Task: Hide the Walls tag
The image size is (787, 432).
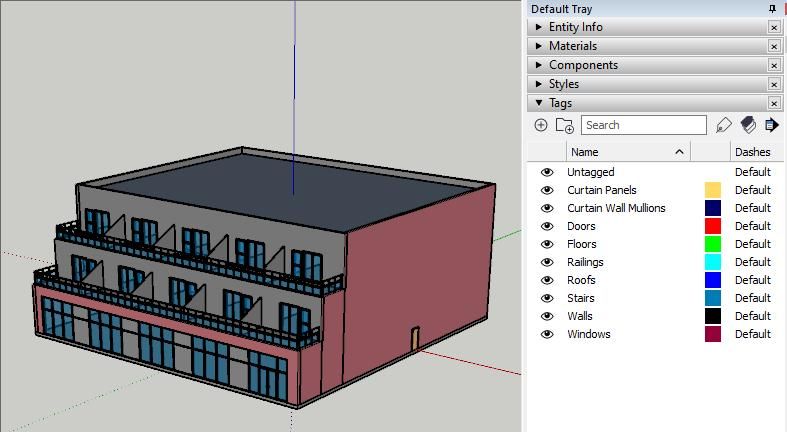Action: (x=547, y=316)
